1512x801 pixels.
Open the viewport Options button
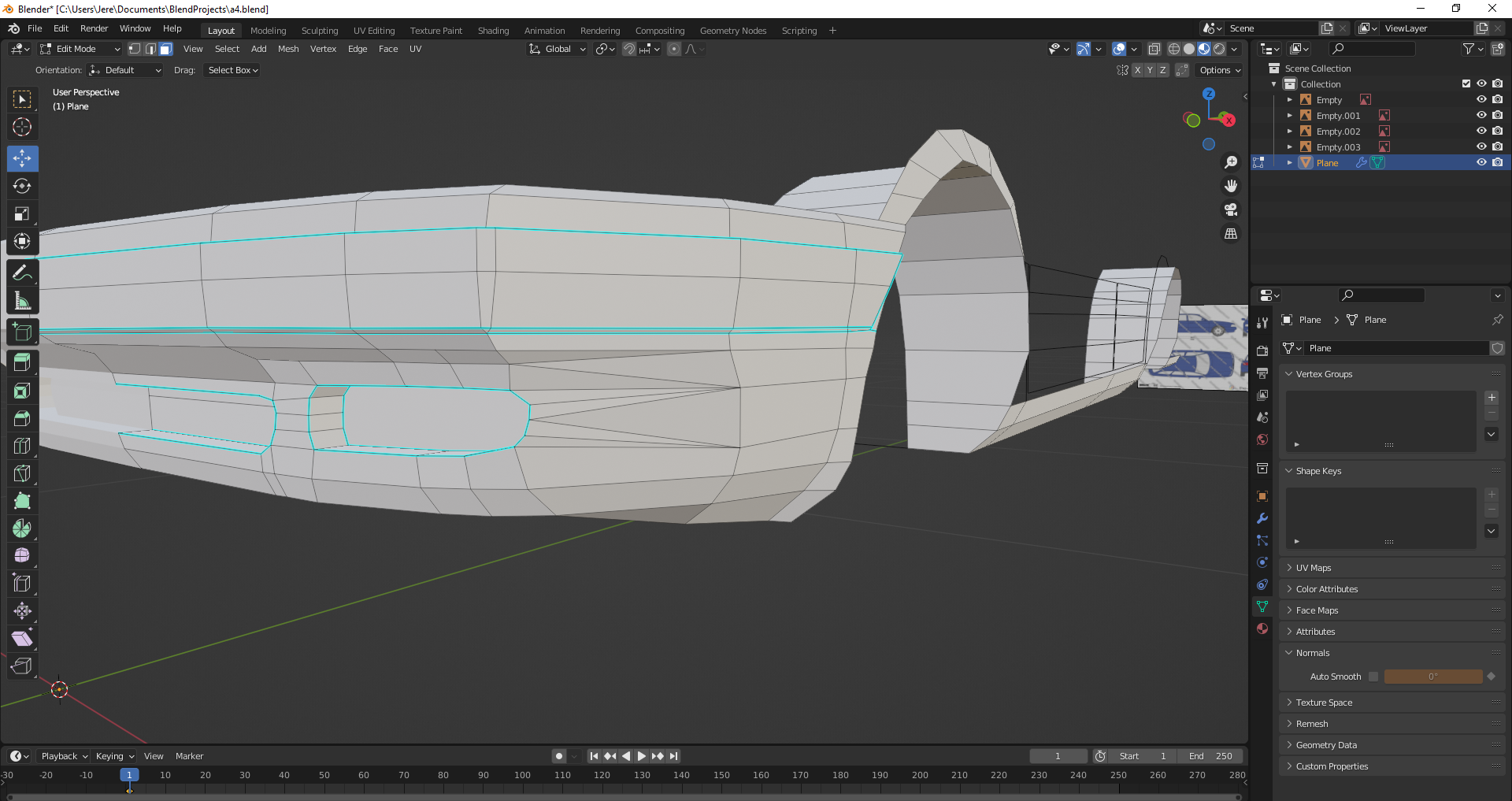point(1219,70)
